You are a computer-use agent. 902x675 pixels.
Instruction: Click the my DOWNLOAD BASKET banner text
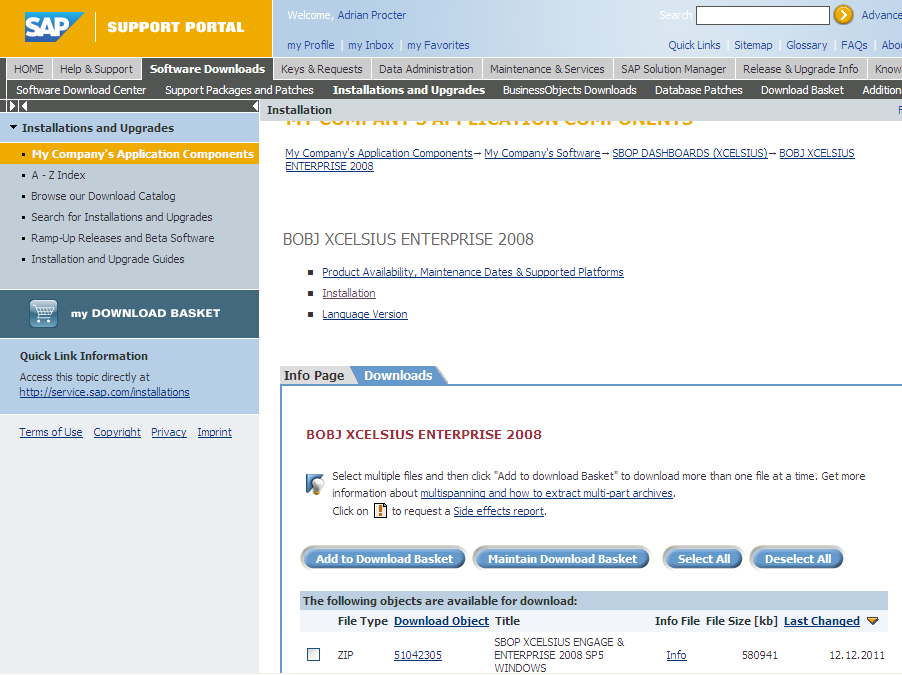point(146,313)
